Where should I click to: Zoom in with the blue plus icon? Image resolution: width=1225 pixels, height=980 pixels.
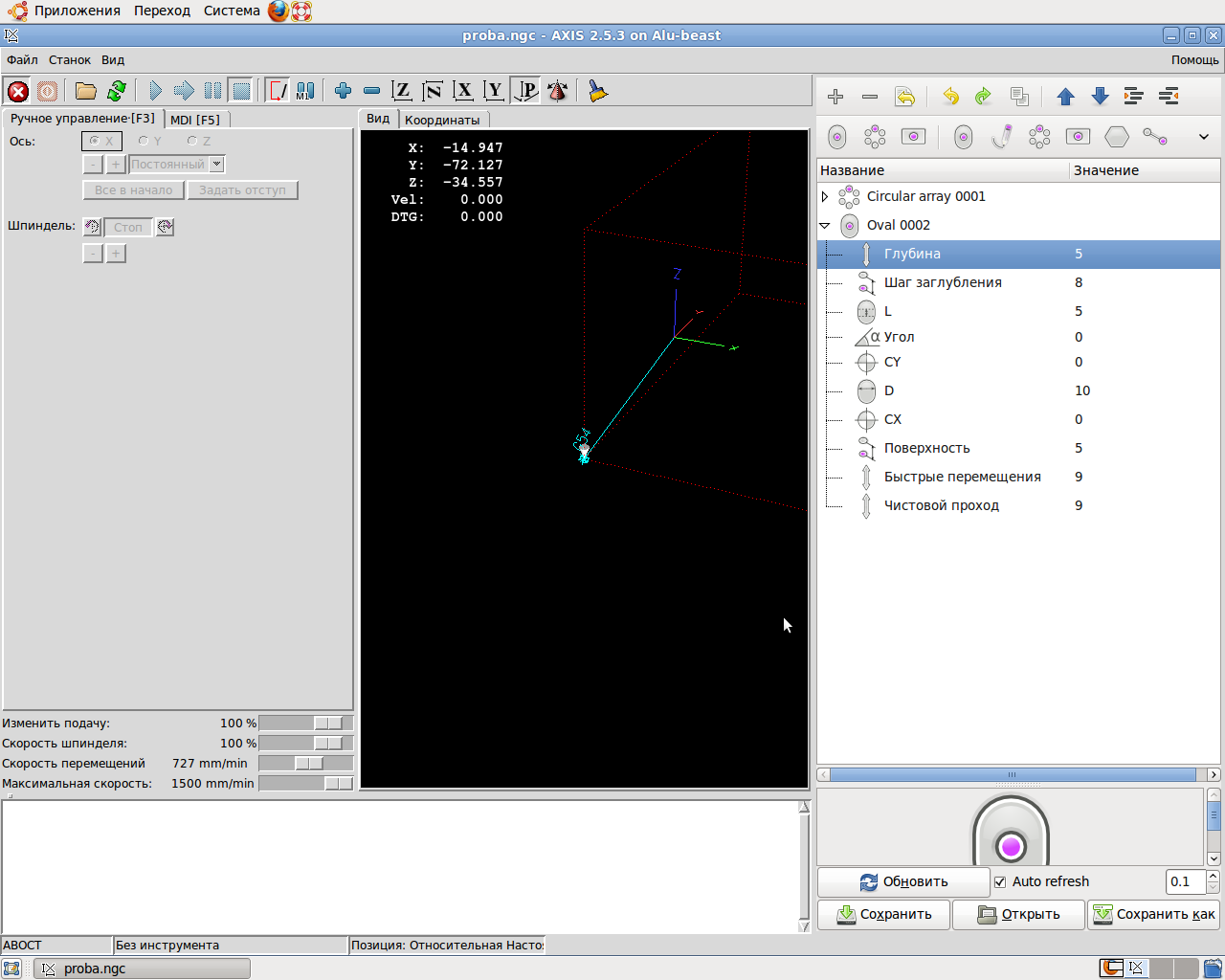(x=343, y=92)
